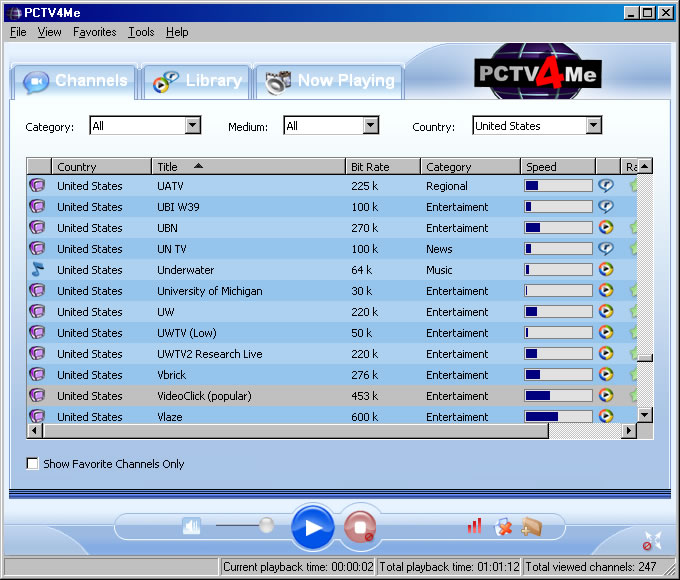Click the list's scroll-down arrow
This screenshot has width=680, height=580.
point(645,416)
